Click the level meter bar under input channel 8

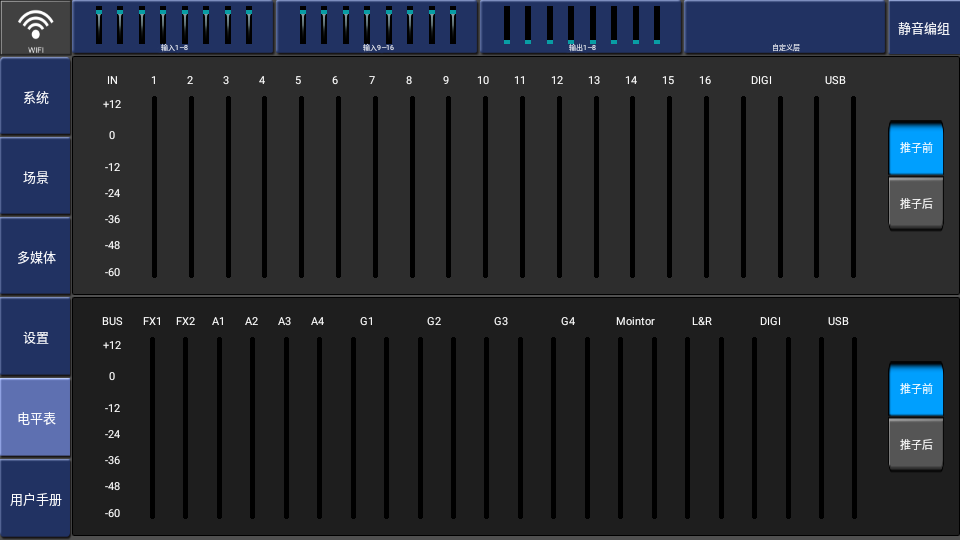tap(412, 187)
